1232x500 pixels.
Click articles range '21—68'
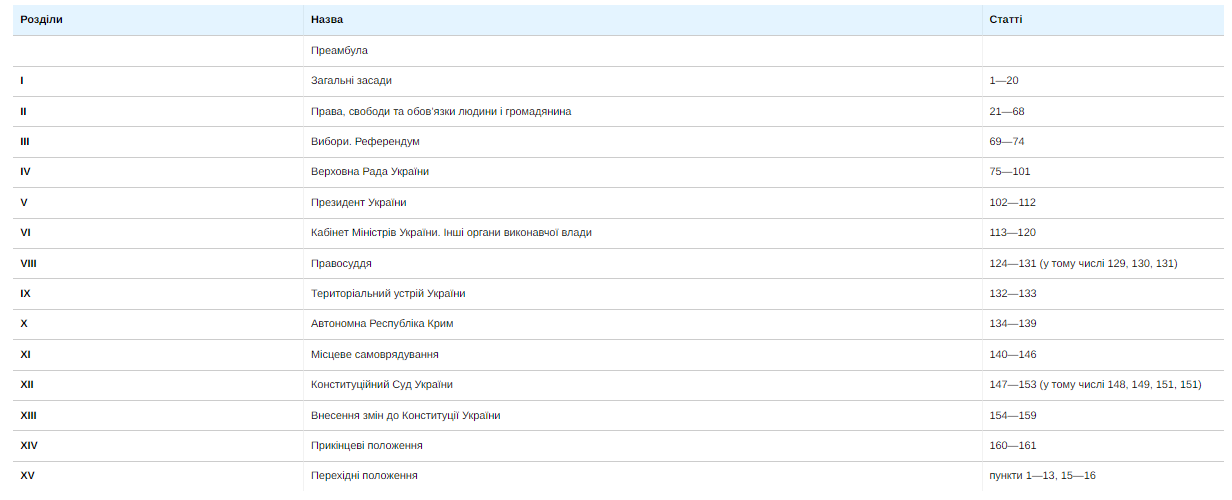coord(1007,111)
